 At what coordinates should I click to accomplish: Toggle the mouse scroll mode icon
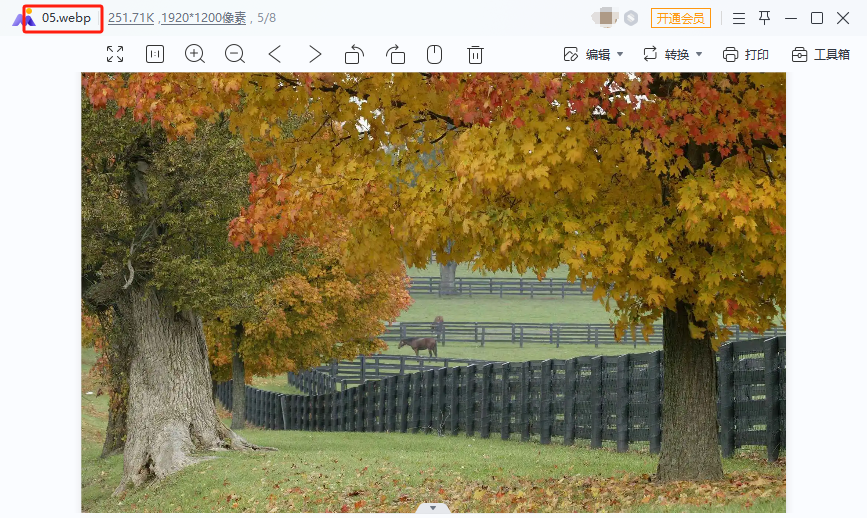pos(435,54)
